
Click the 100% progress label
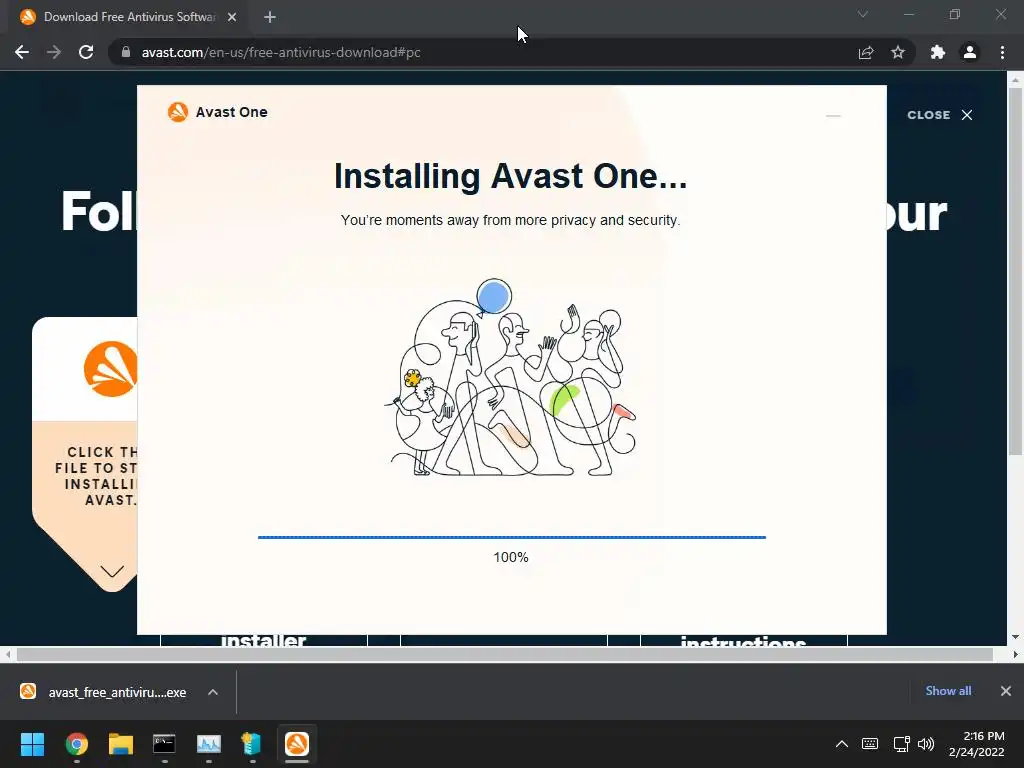tap(511, 557)
